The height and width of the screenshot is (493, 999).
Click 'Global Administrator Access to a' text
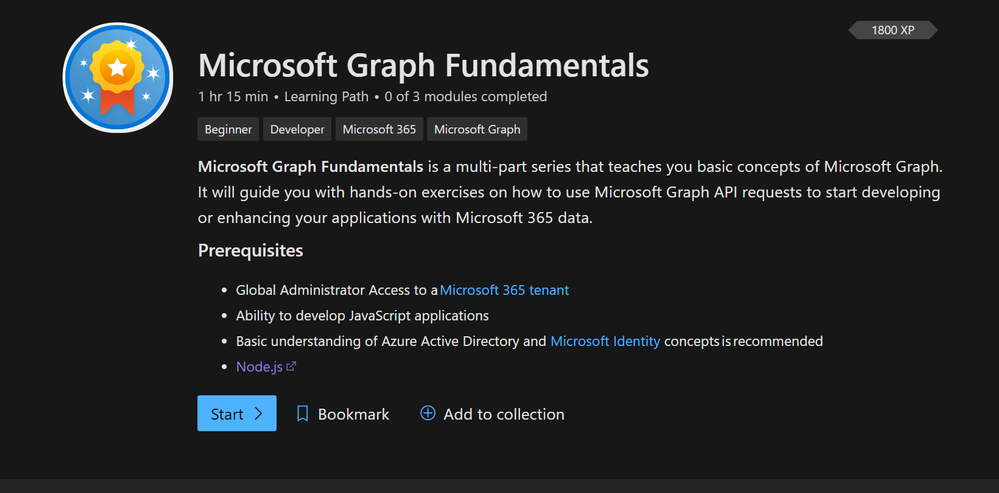tap(337, 290)
